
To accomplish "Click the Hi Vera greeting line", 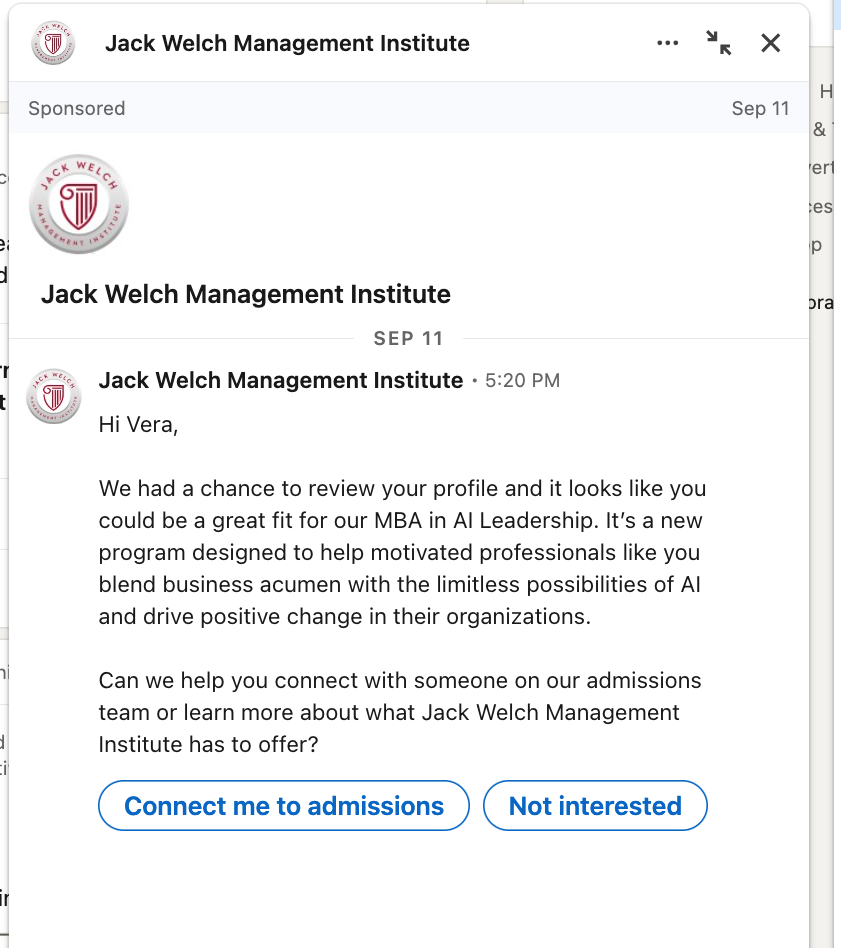I will click(138, 425).
